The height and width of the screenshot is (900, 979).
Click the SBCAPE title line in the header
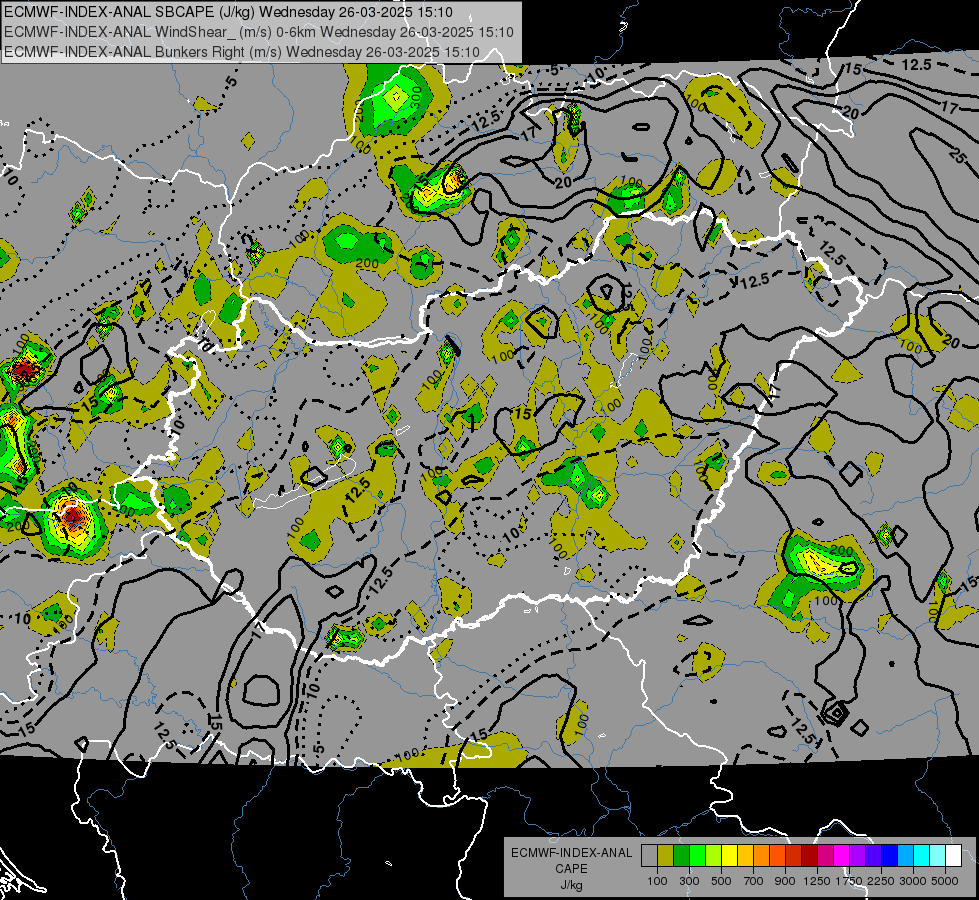[x=229, y=12]
